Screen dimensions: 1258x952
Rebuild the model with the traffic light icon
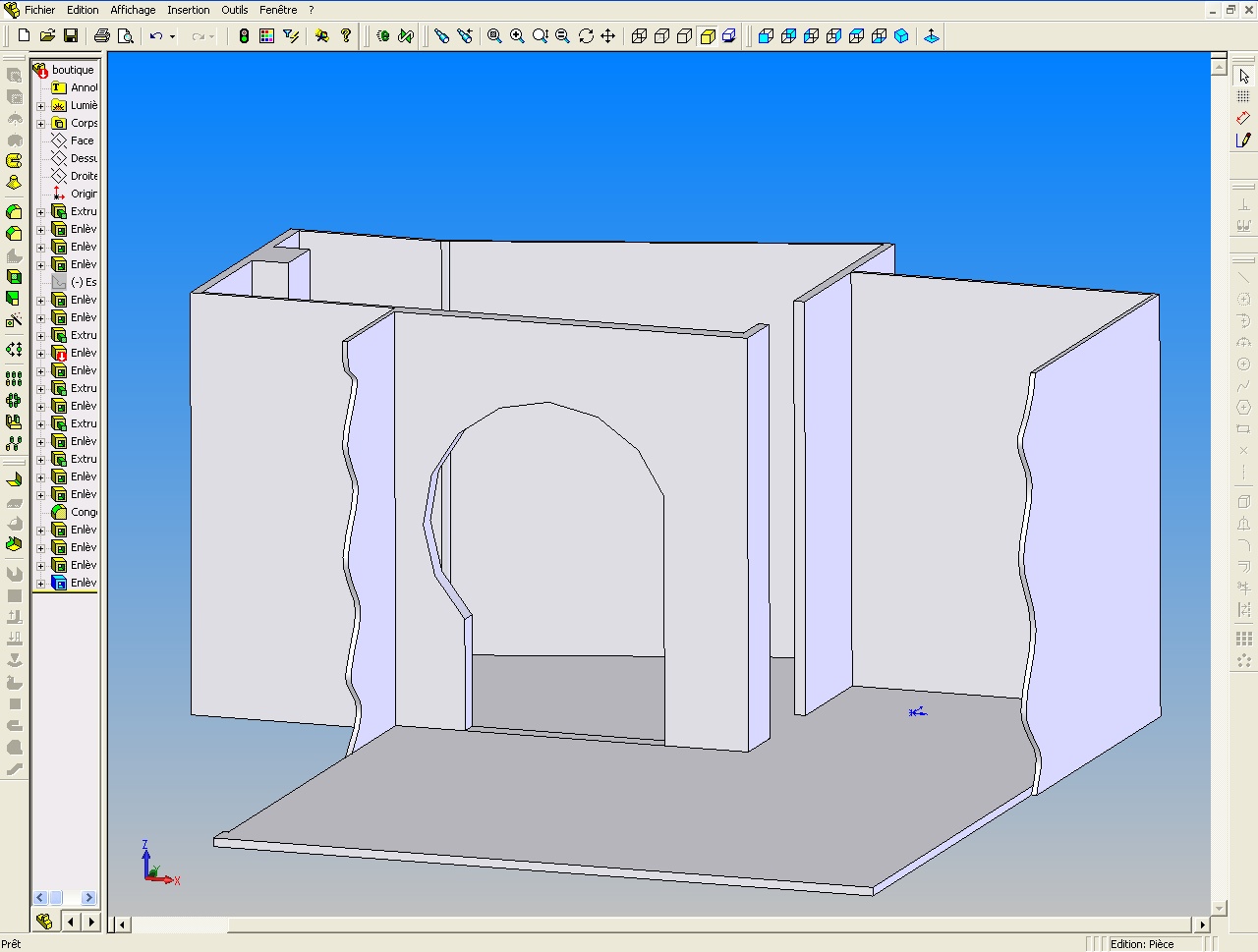[244, 35]
